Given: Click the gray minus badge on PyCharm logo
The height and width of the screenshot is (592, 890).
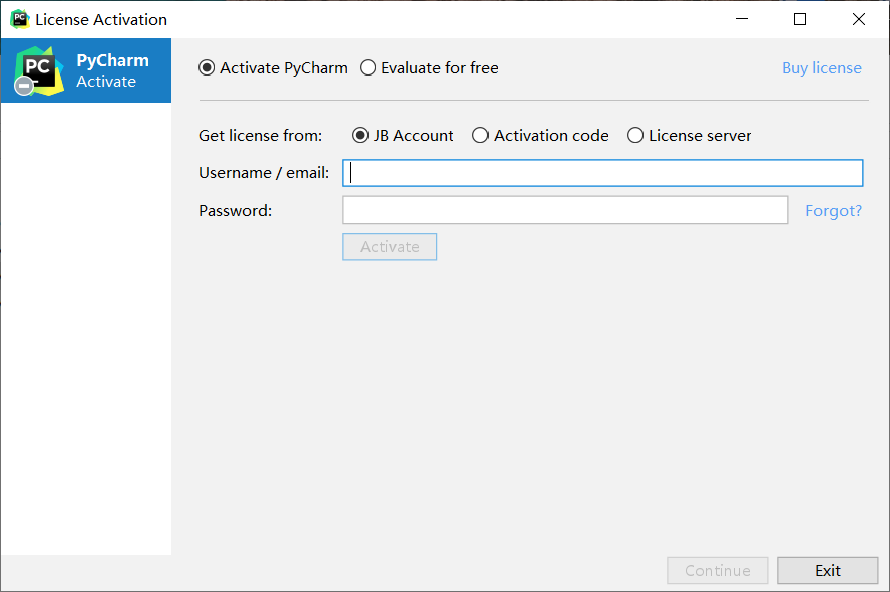Looking at the screenshot, I should 24,87.
